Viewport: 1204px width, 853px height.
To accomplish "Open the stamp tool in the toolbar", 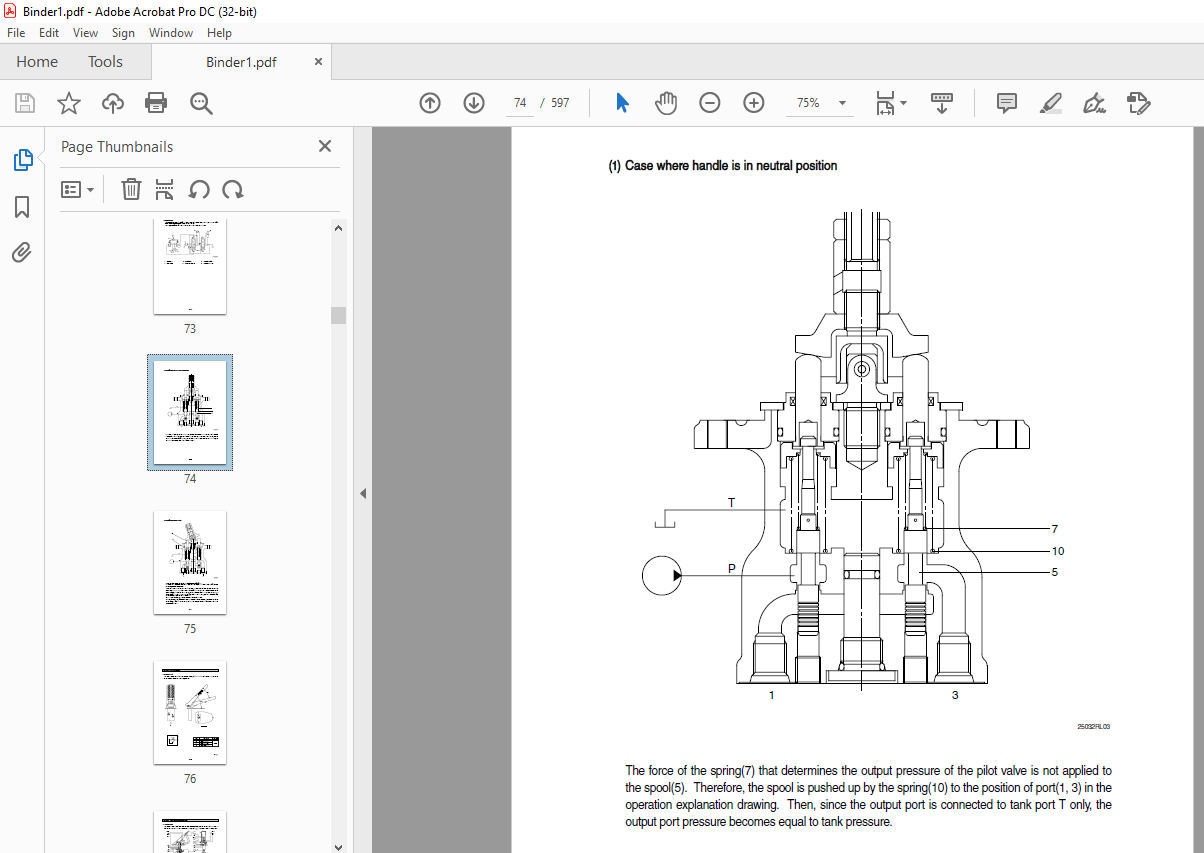I will point(1138,103).
